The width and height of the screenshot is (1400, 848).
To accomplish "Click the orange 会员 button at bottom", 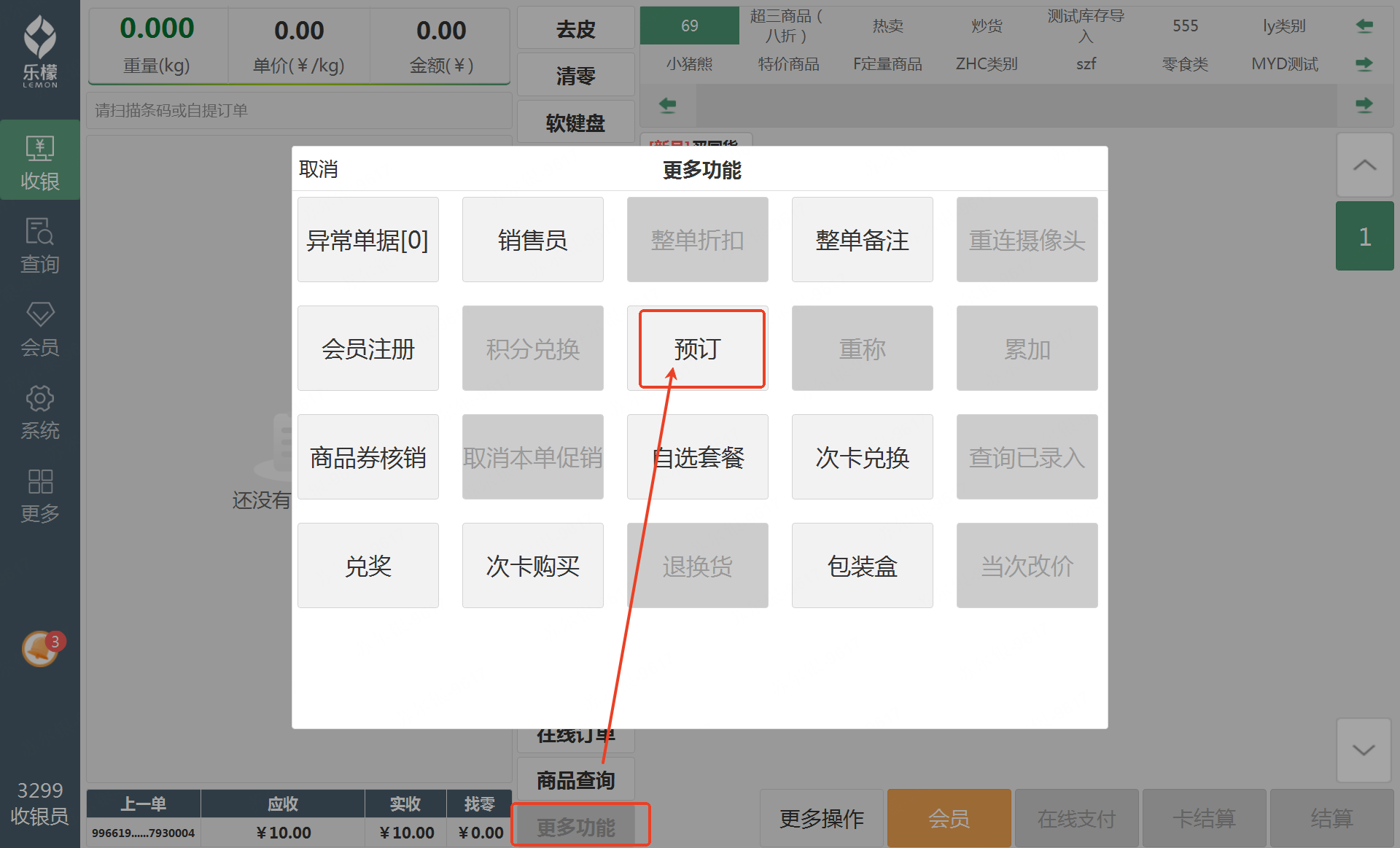I will (x=949, y=818).
